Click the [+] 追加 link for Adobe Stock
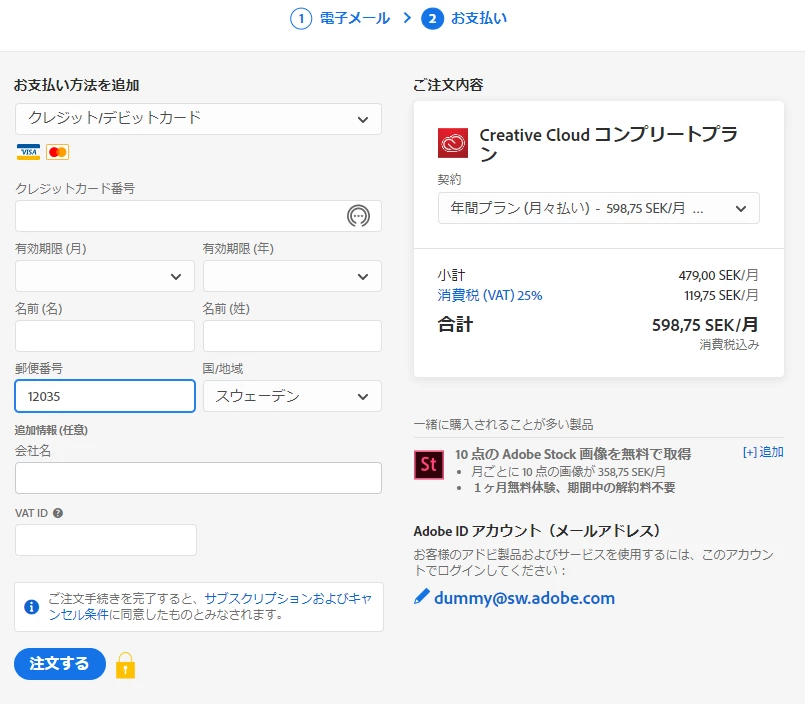Screen dimensions: 805x704 (x=763, y=452)
